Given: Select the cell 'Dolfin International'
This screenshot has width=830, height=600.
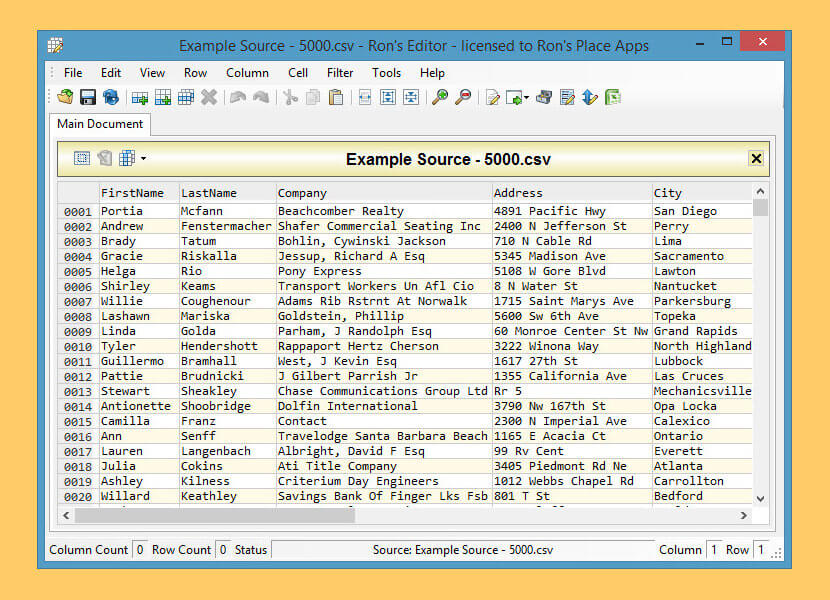Looking at the screenshot, I should pos(384,406).
